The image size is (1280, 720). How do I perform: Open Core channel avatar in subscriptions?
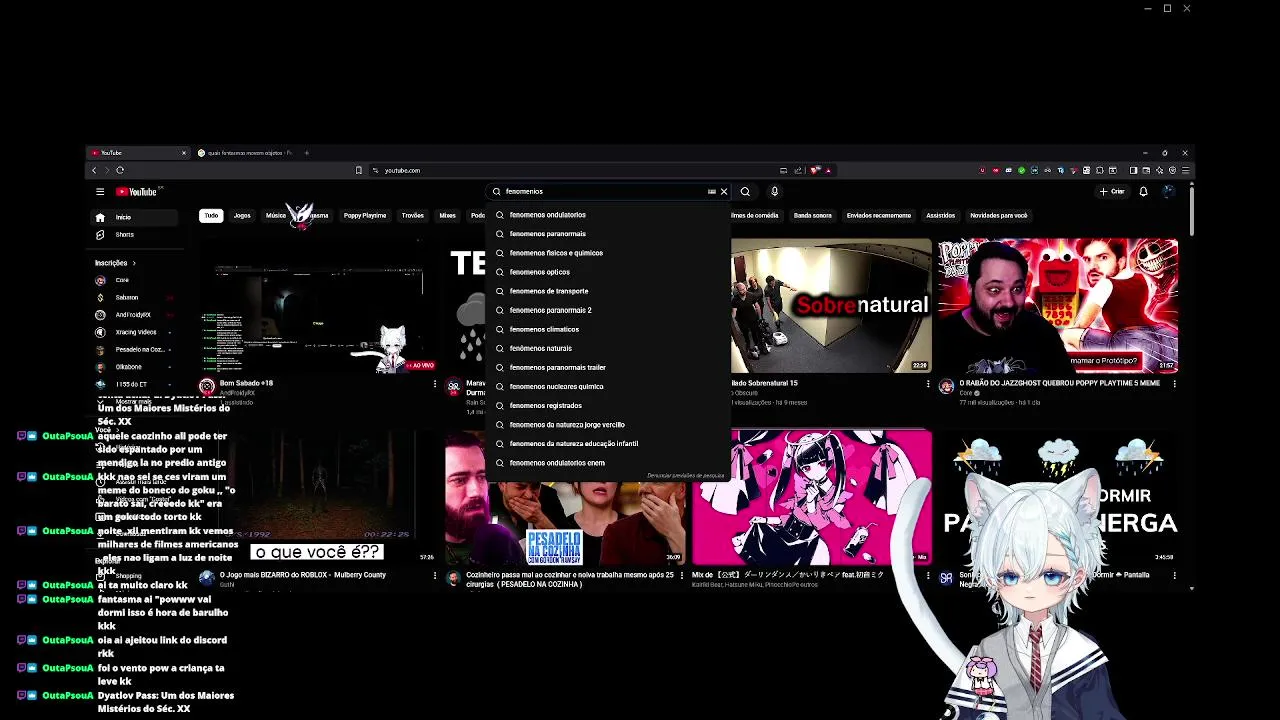tap(100, 280)
